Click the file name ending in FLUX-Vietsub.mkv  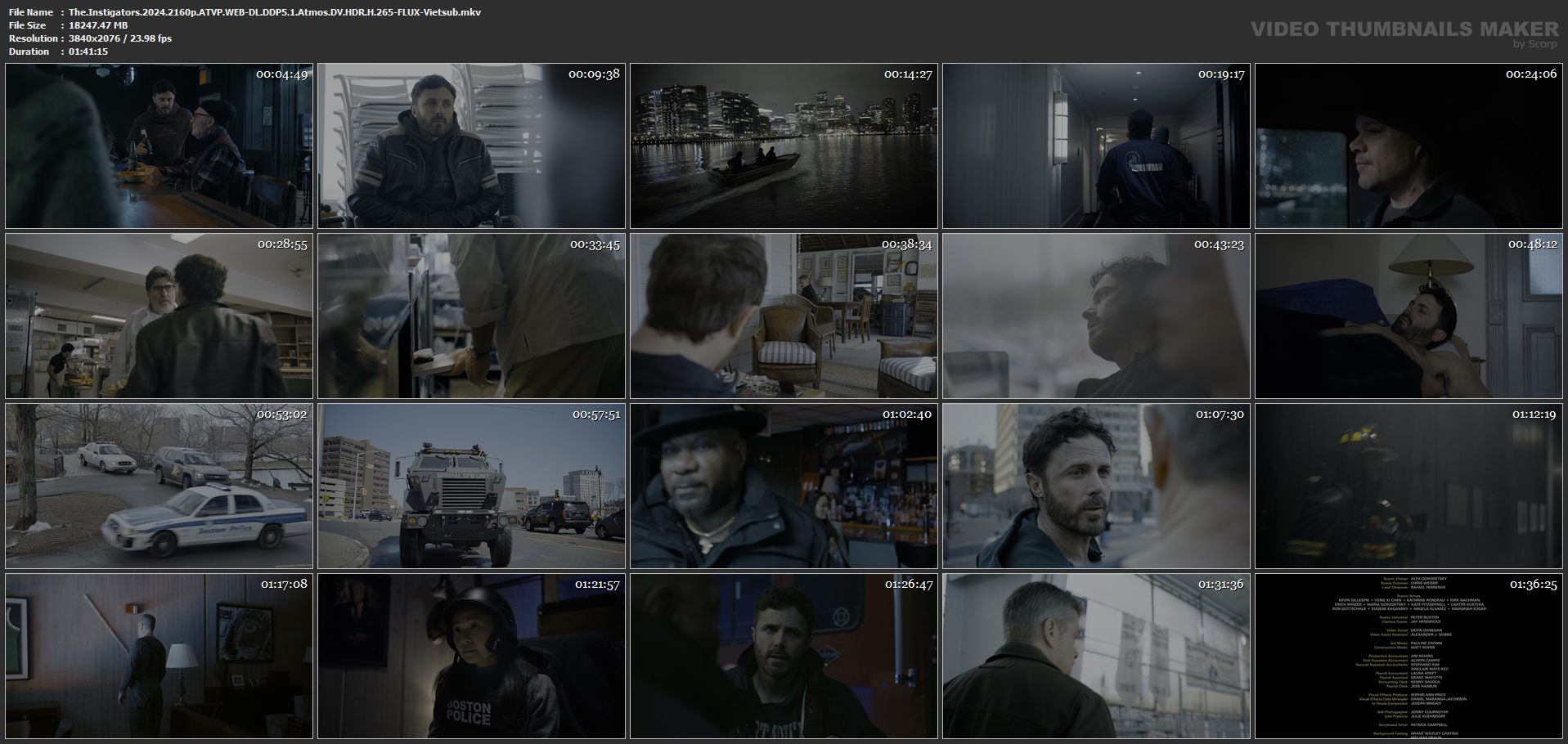click(275, 12)
